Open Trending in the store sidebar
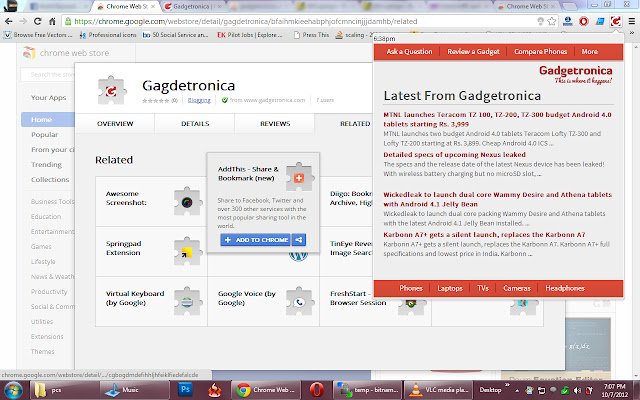 click(47, 164)
